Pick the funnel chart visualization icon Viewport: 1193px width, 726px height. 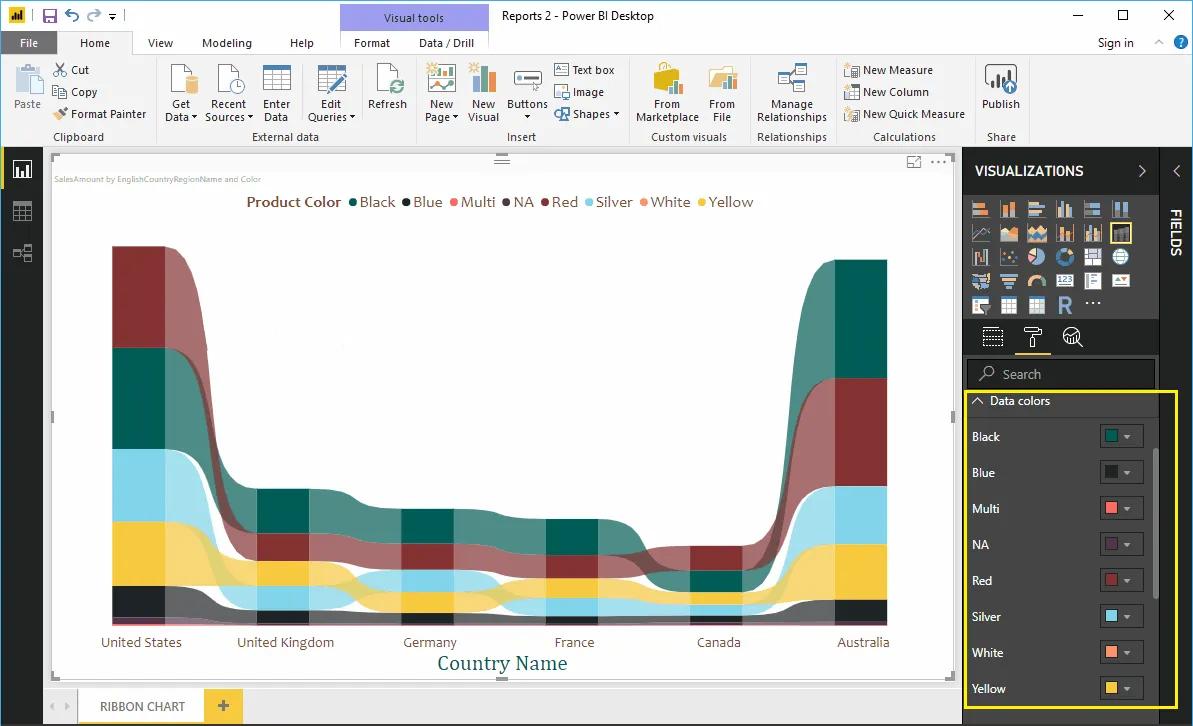pos(1008,281)
